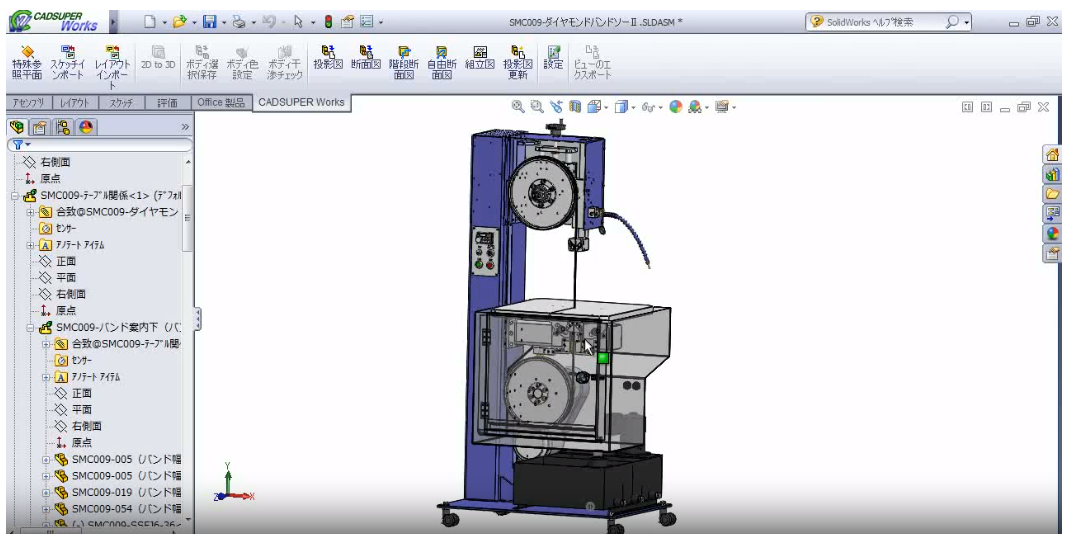
Task: Expand the SMC009-005 part tree node
Action: (46, 459)
